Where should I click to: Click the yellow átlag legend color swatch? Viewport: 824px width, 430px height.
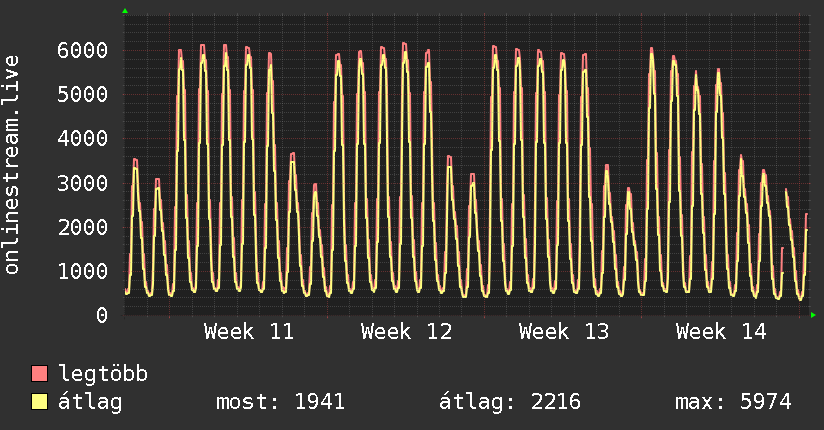click(x=40, y=402)
